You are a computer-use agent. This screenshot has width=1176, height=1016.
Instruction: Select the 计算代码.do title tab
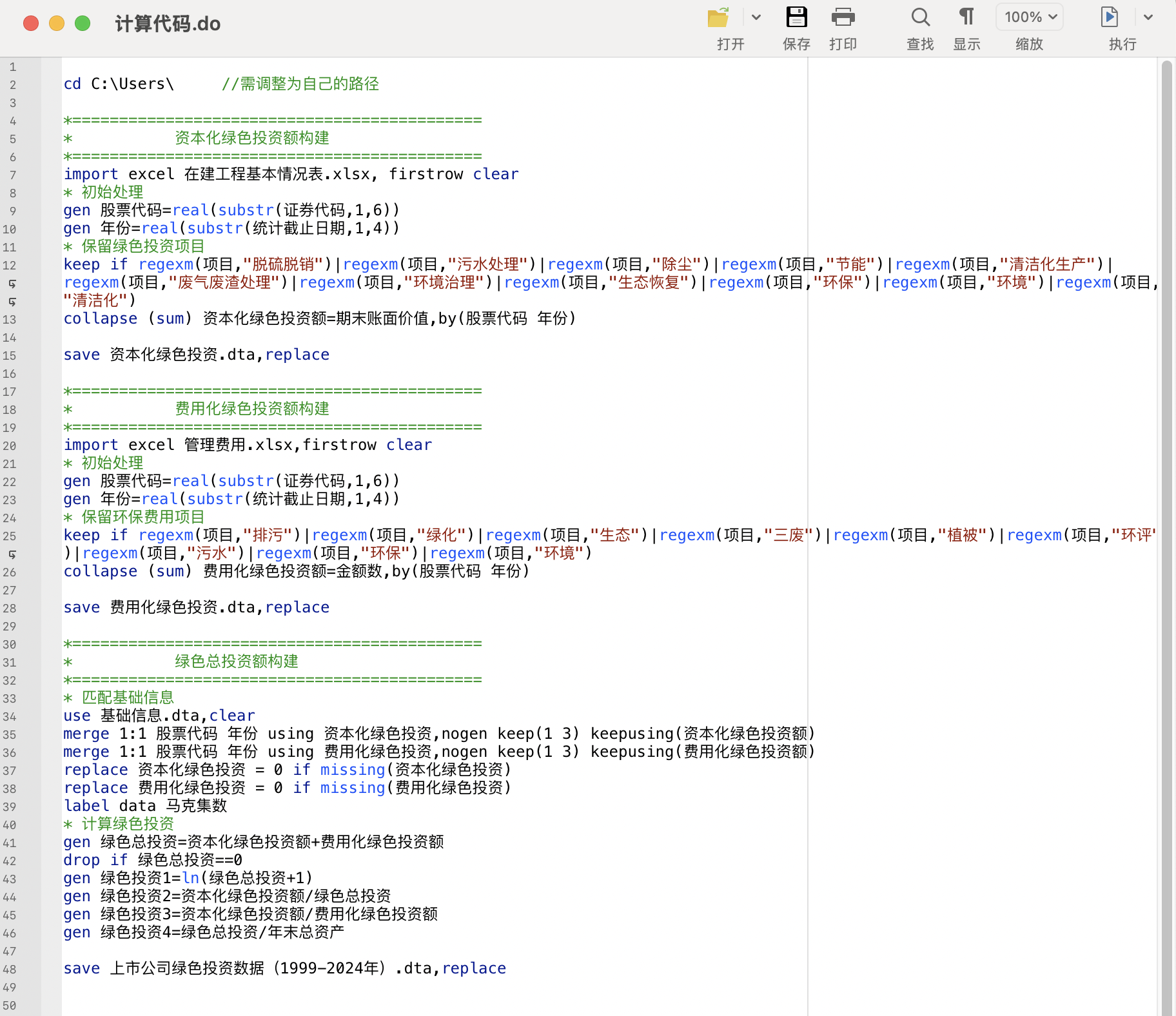click(168, 23)
